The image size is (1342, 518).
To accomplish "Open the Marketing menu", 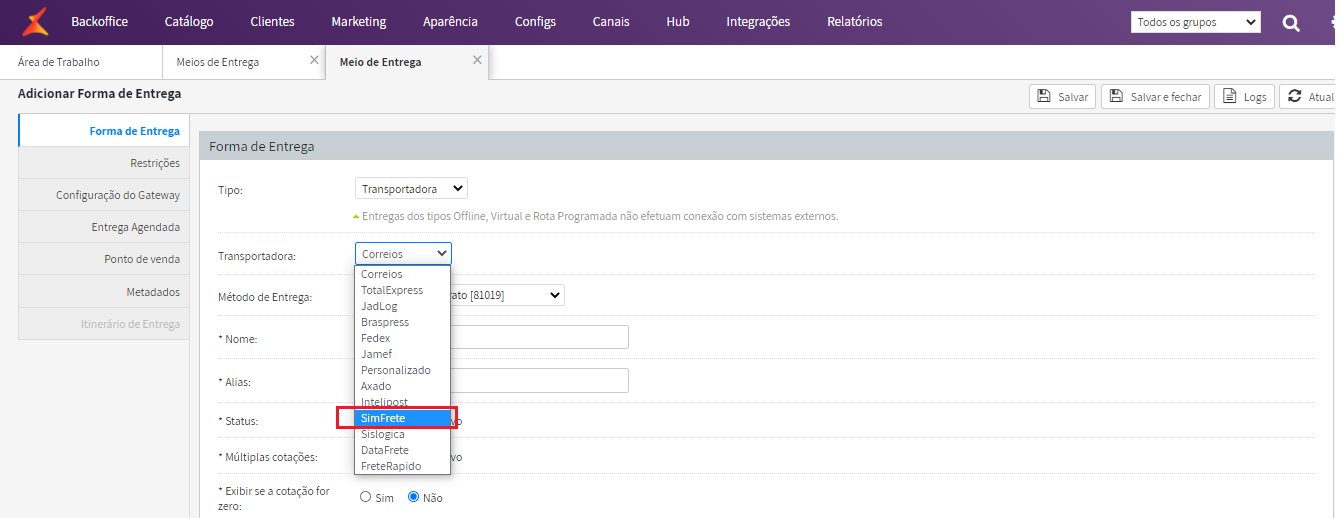I will 358,21.
